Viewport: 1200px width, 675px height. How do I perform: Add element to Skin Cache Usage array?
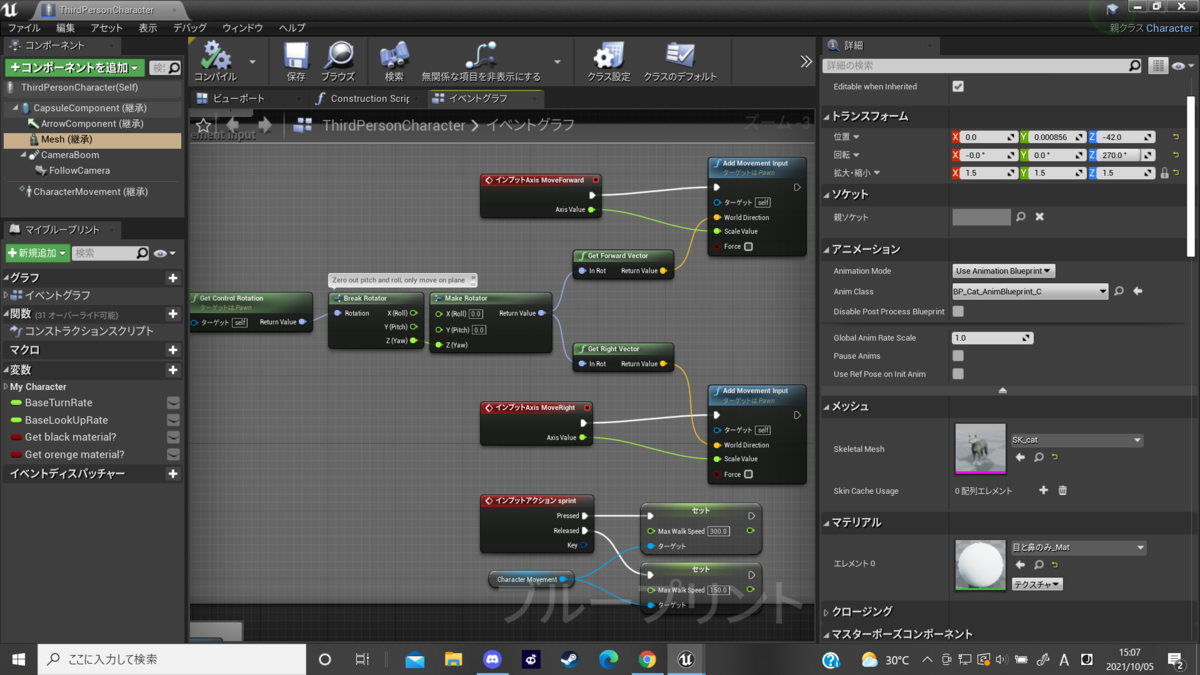[x=1044, y=491]
